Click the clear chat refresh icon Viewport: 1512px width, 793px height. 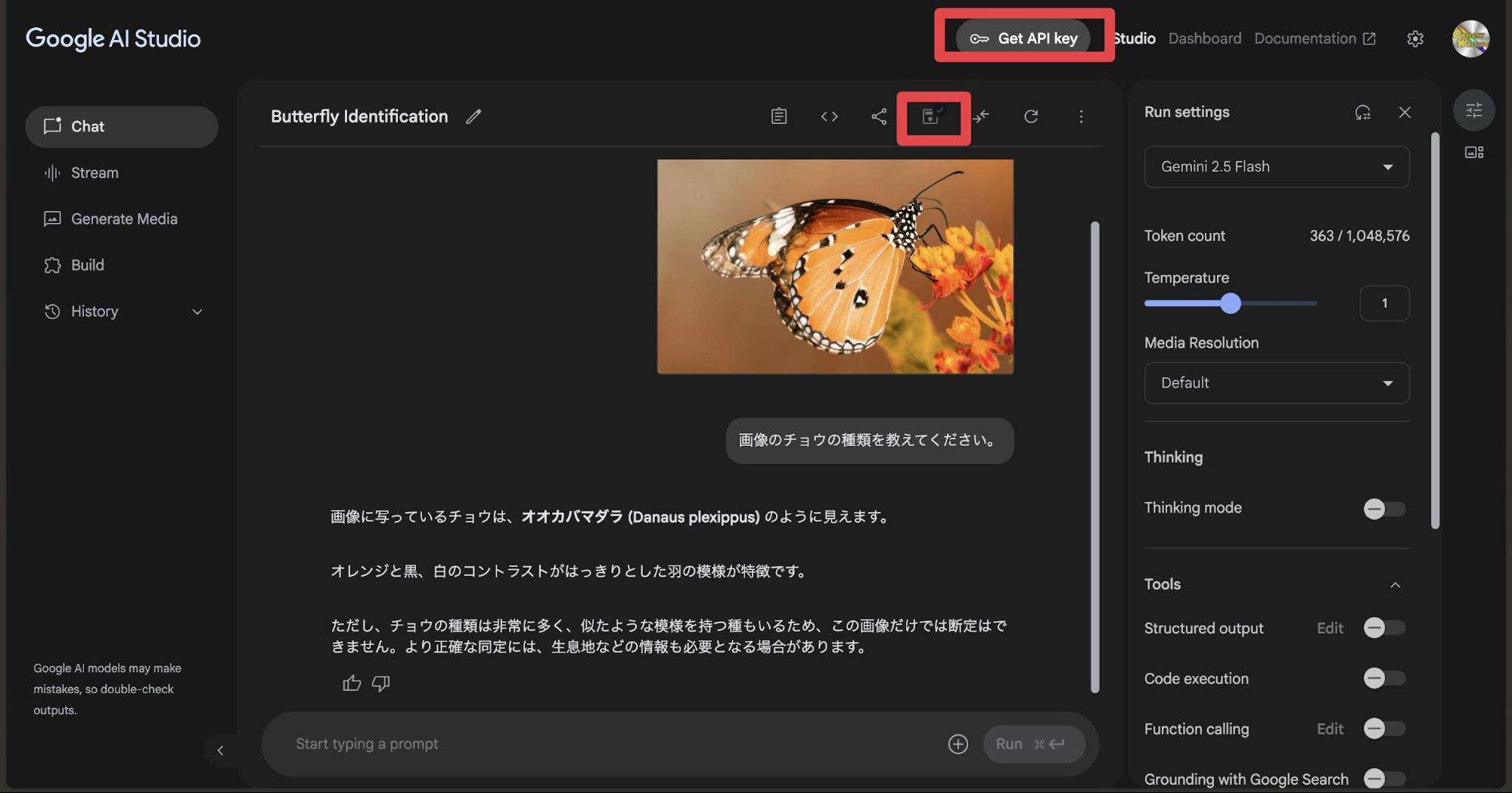(1030, 116)
